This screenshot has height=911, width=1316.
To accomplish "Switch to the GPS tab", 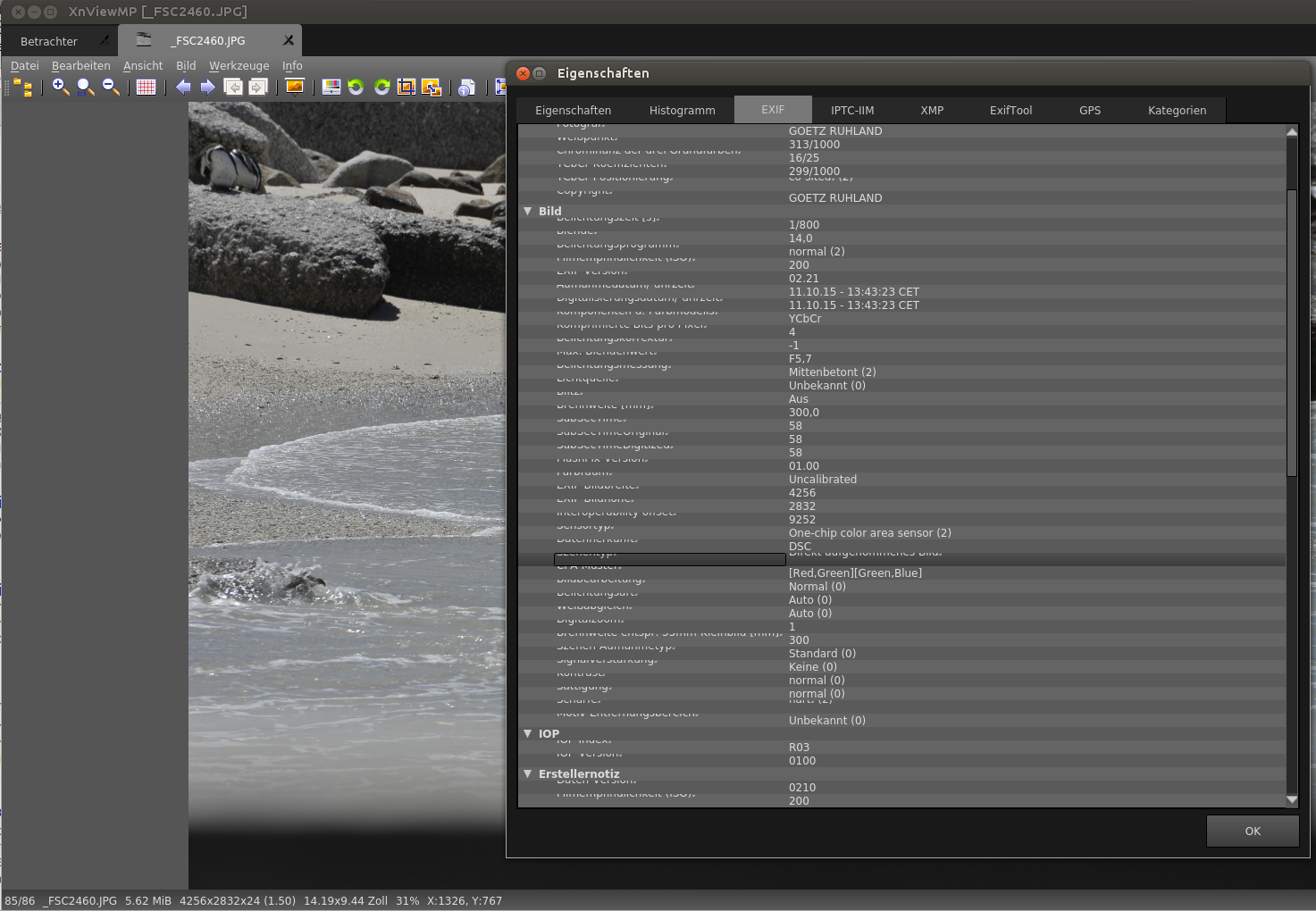I will (1089, 111).
